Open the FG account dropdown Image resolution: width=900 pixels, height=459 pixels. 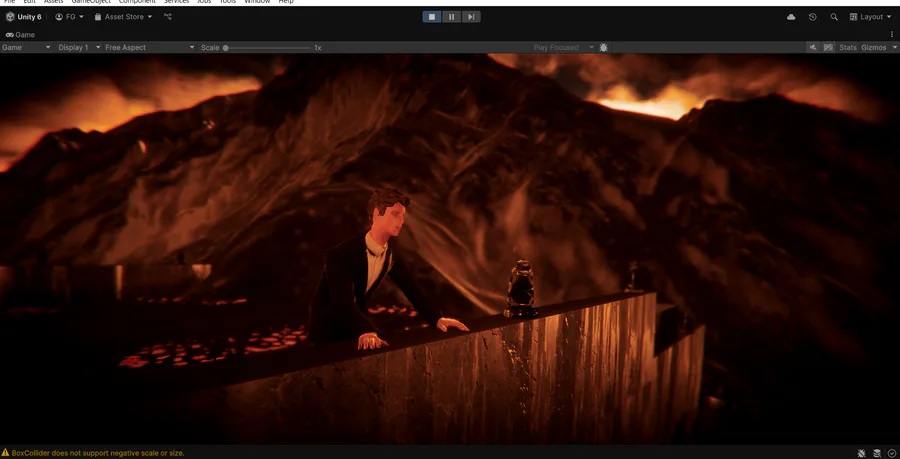tap(69, 17)
